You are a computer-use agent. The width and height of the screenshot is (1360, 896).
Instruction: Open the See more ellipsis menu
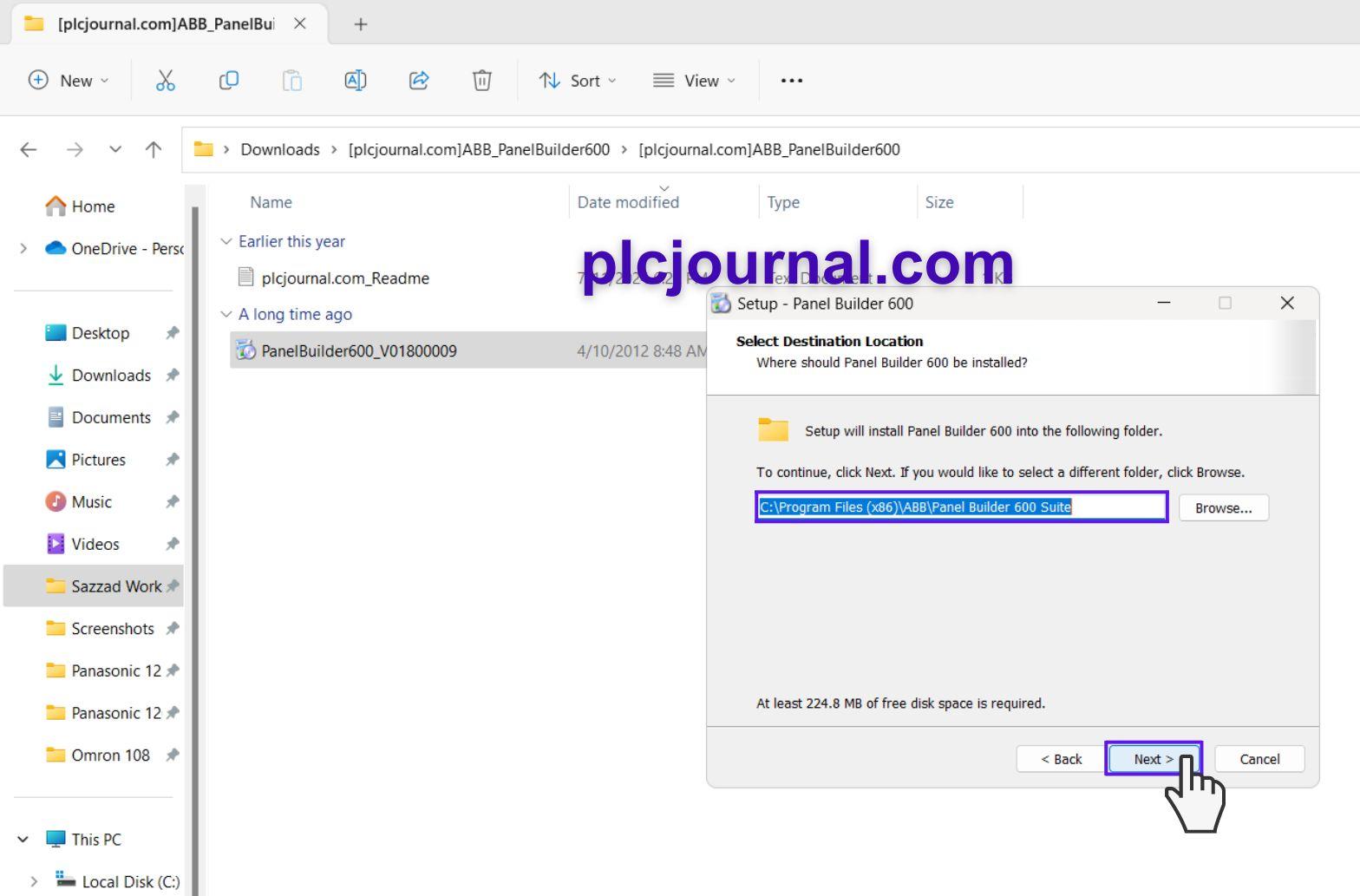click(x=792, y=81)
